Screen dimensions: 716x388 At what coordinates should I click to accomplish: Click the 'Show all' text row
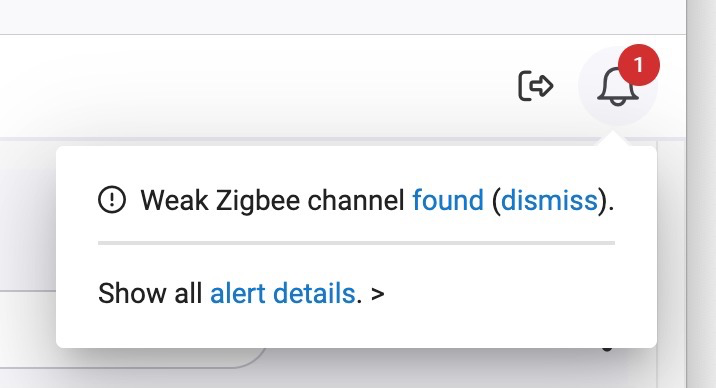pos(241,293)
